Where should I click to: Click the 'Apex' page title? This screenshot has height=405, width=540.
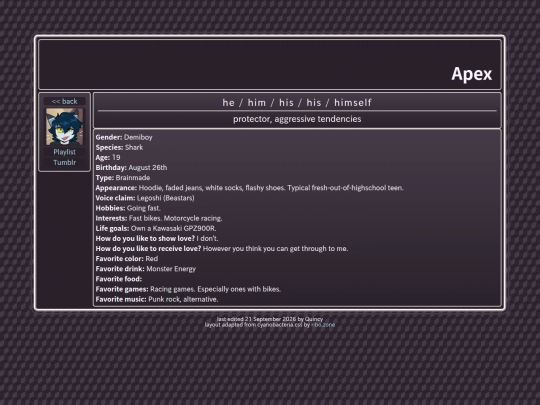click(471, 74)
